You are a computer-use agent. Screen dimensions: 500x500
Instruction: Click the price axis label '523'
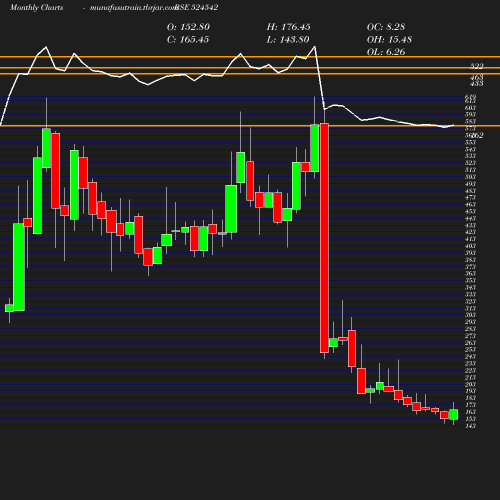pos(470,163)
